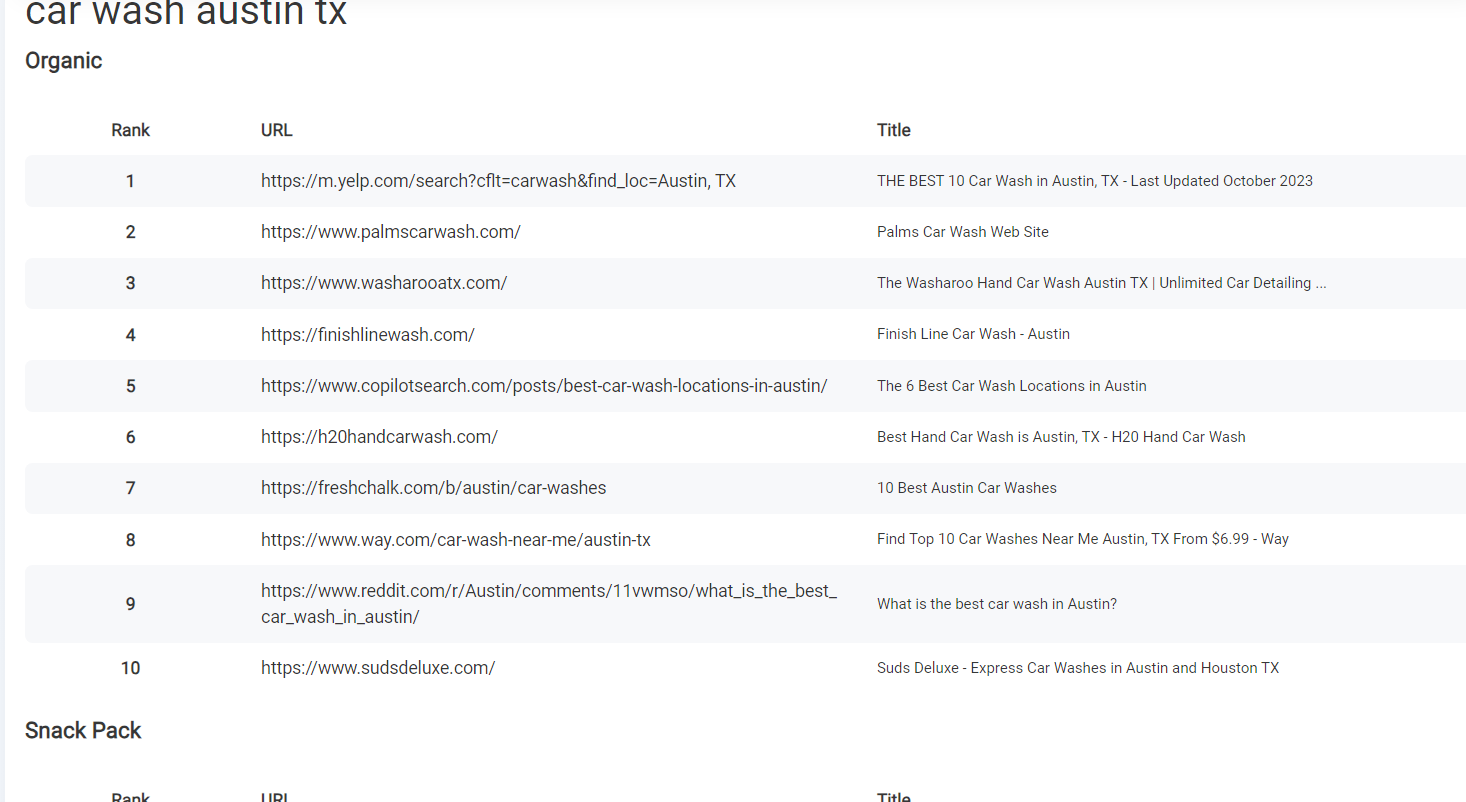Select 'The 6 Best Car Wash Locations in Austin'
Viewport: 1466px width, 802px height.
(x=1012, y=386)
